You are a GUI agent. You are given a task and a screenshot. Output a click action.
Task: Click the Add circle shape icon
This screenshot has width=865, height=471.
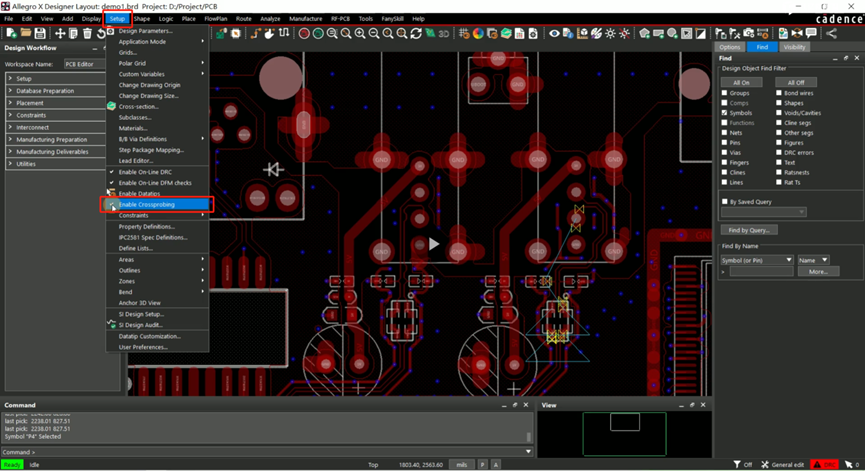[672, 34]
